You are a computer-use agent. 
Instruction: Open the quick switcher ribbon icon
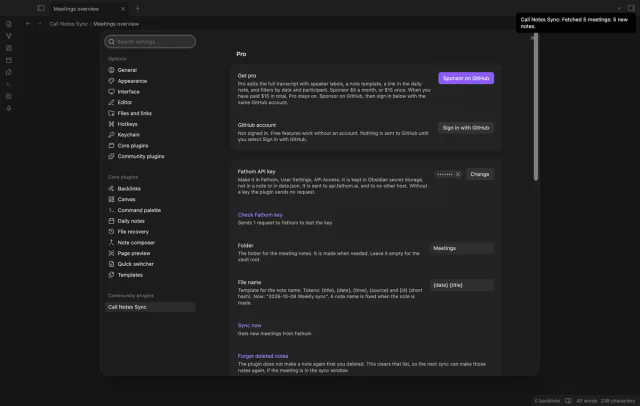[x=9, y=24]
